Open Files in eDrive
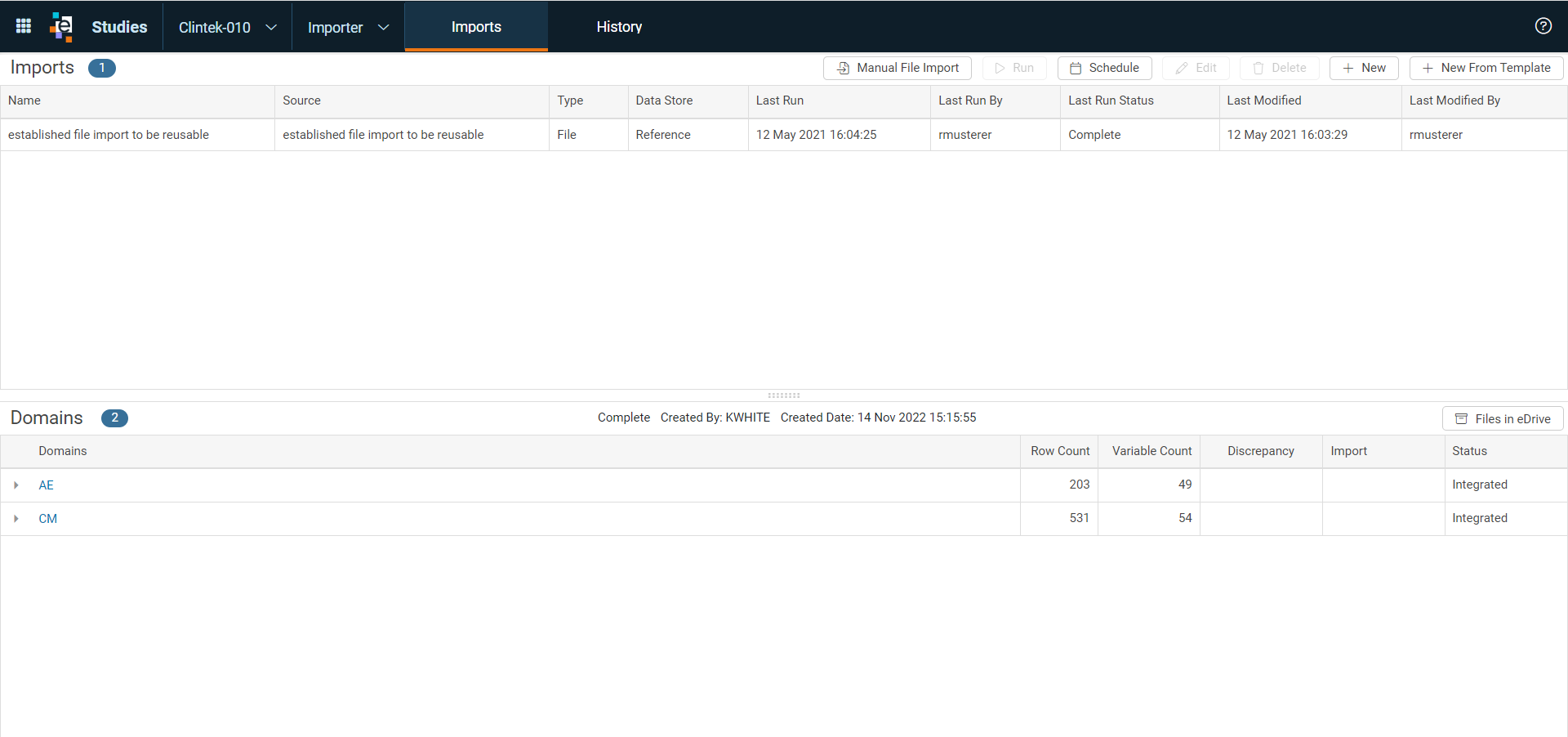Image resolution: width=1568 pixels, height=737 pixels. coord(1503,418)
